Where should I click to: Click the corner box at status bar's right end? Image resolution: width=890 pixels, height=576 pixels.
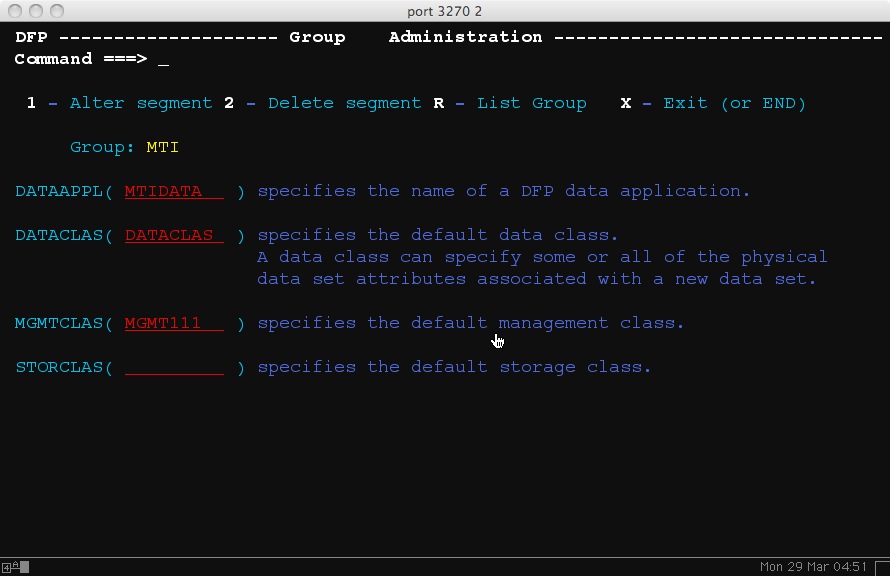(x=880, y=567)
